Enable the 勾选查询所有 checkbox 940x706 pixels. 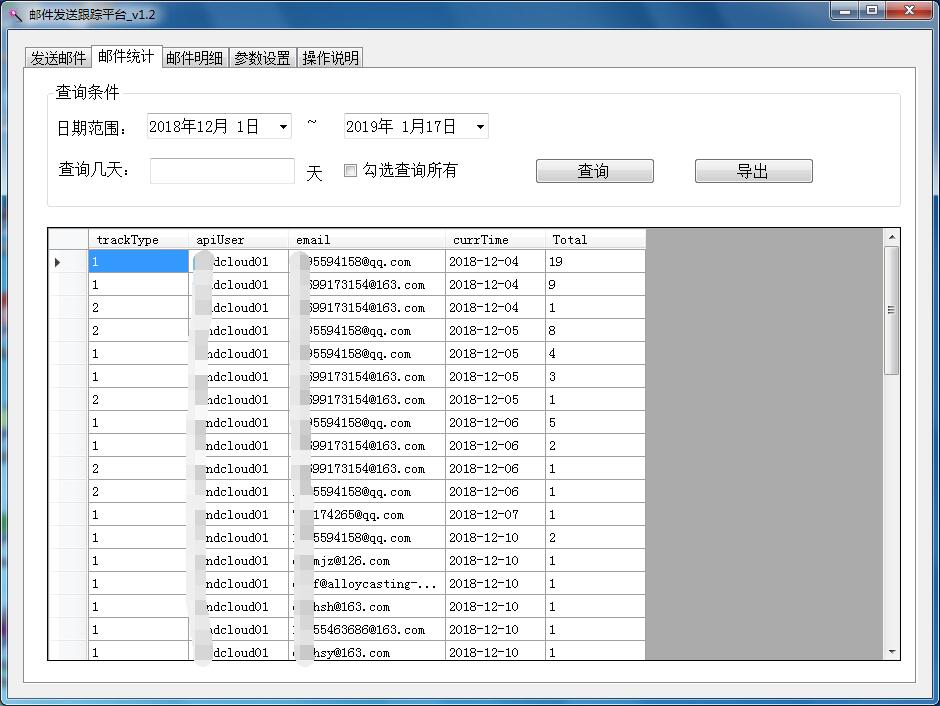(351, 171)
